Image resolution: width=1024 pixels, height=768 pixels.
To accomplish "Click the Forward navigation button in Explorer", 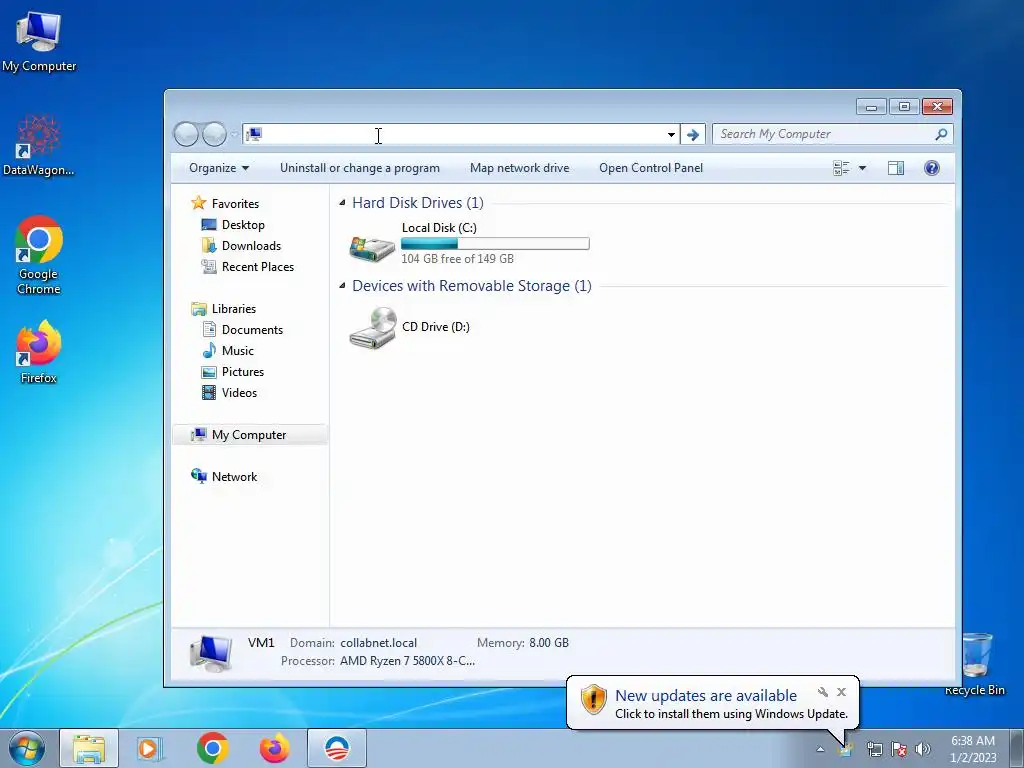I will pos(214,135).
